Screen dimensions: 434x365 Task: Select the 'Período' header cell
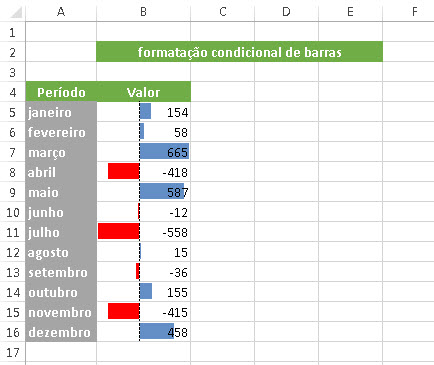pyautogui.click(x=61, y=92)
